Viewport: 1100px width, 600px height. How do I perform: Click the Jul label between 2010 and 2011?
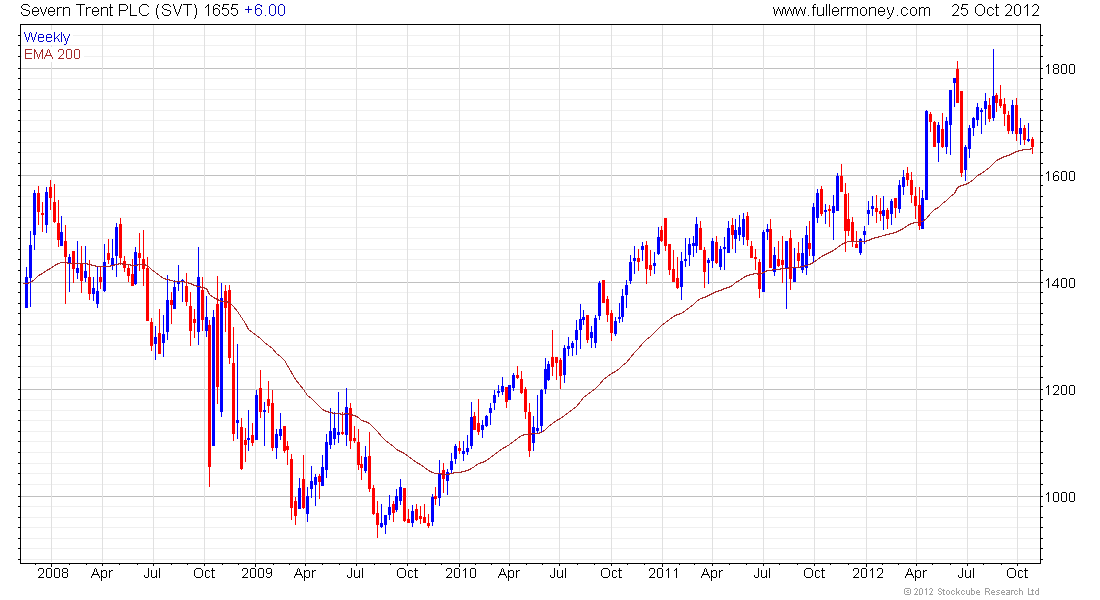558,573
